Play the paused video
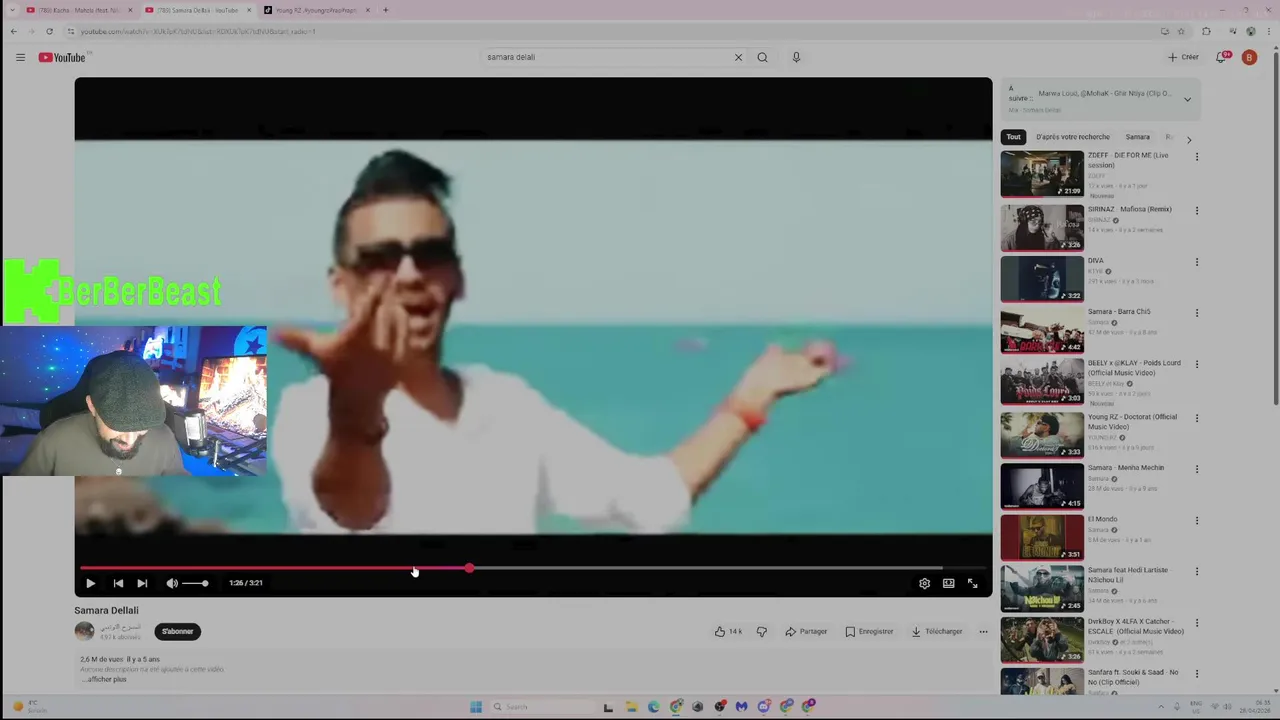Image resolution: width=1280 pixels, height=720 pixels. coord(90,583)
